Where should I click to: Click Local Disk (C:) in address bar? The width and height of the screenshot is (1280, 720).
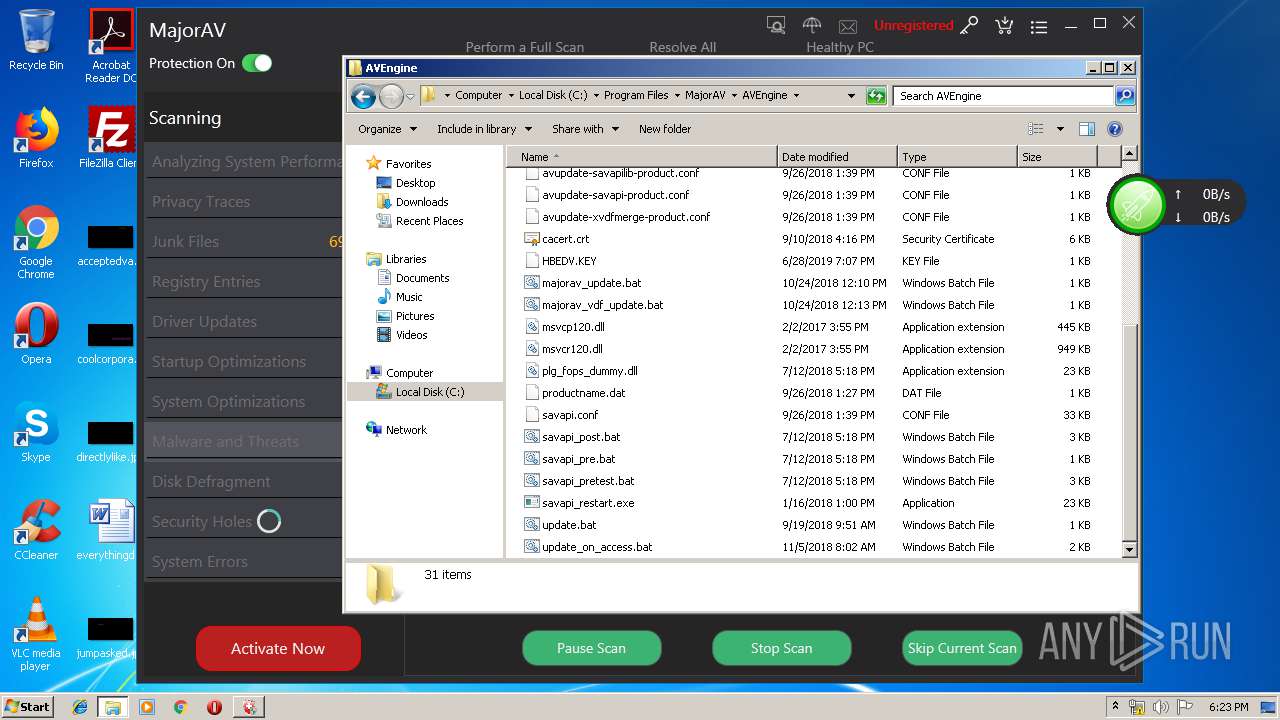[x=553, y=96]
